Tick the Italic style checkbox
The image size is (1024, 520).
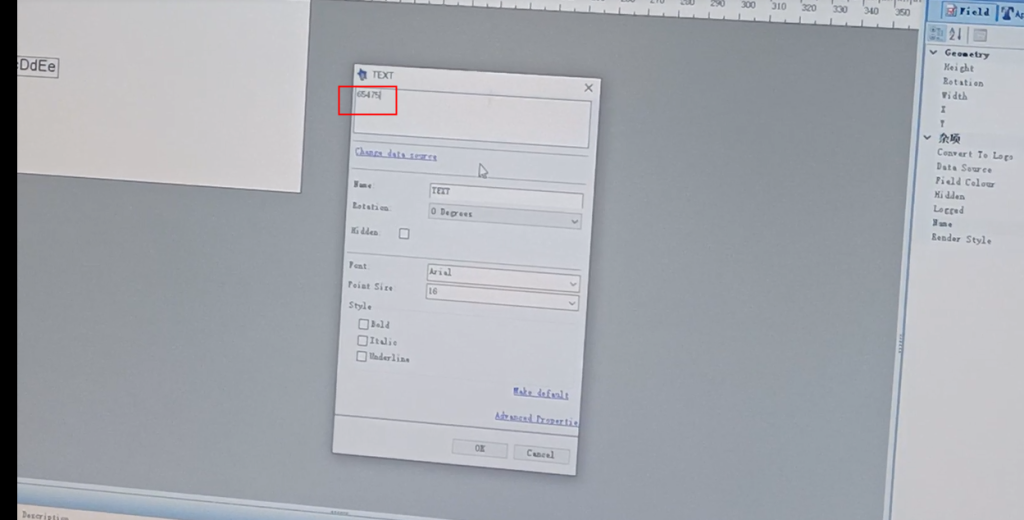[362, 341]
